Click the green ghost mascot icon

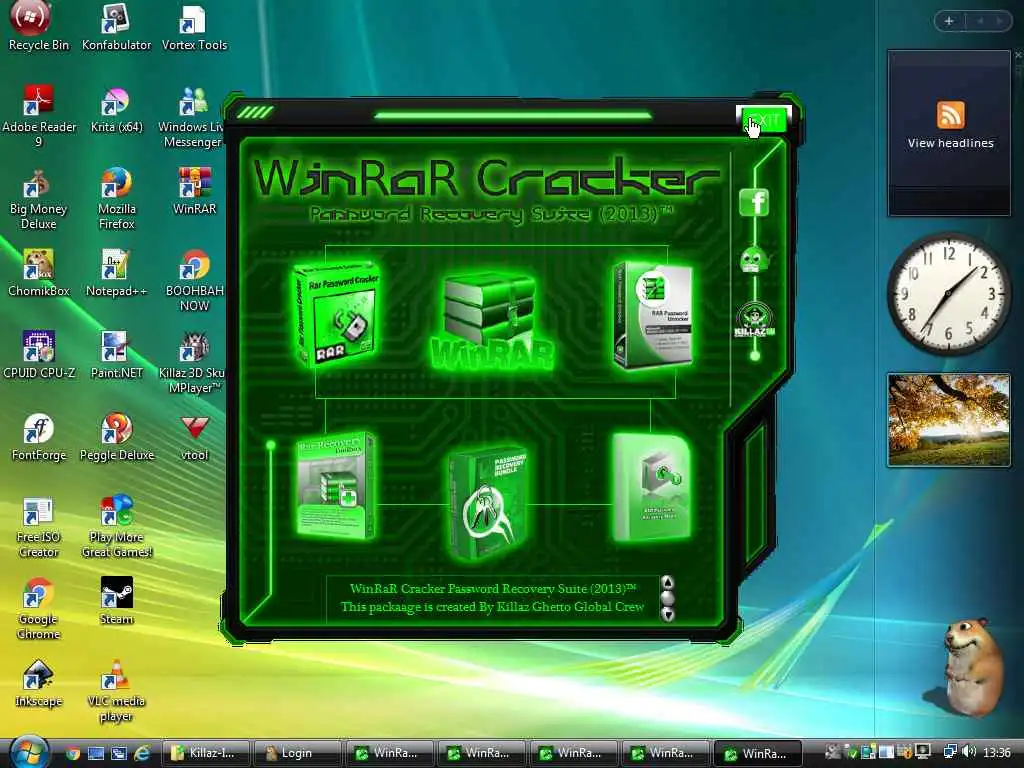point(754,260)
